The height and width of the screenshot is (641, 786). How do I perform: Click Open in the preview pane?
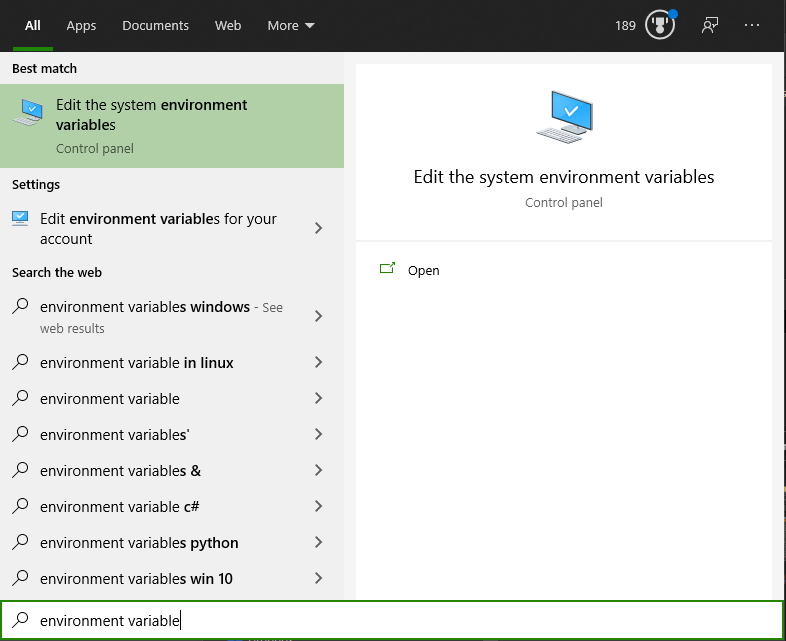click(x=423, y=270)
